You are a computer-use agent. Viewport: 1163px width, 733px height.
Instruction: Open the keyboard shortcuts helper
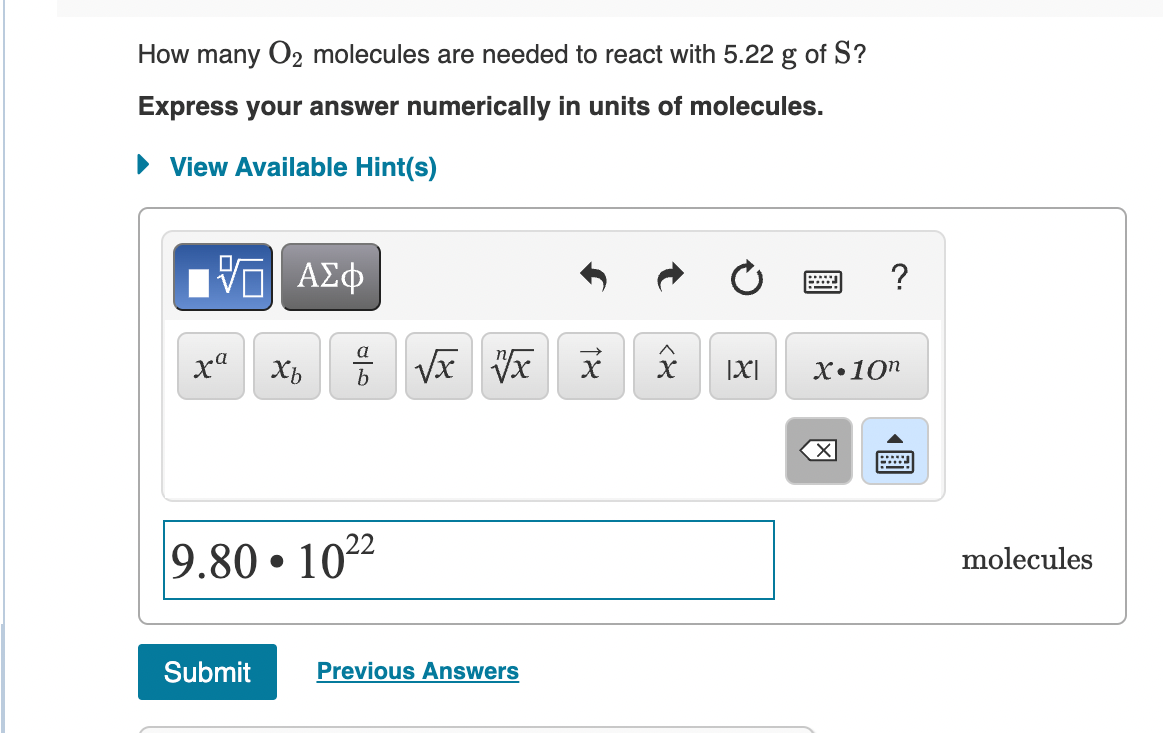pyautogui.click(x=823, y=280)
